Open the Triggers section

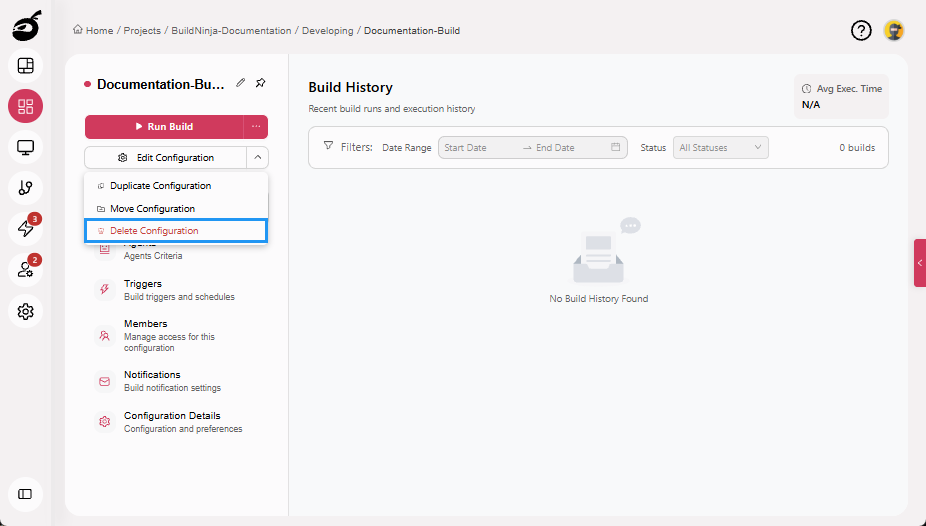176,289
